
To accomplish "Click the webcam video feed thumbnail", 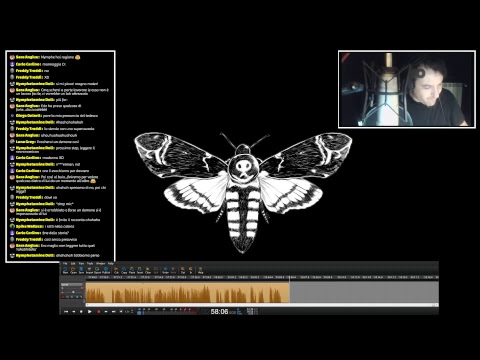I will [407, 89].
